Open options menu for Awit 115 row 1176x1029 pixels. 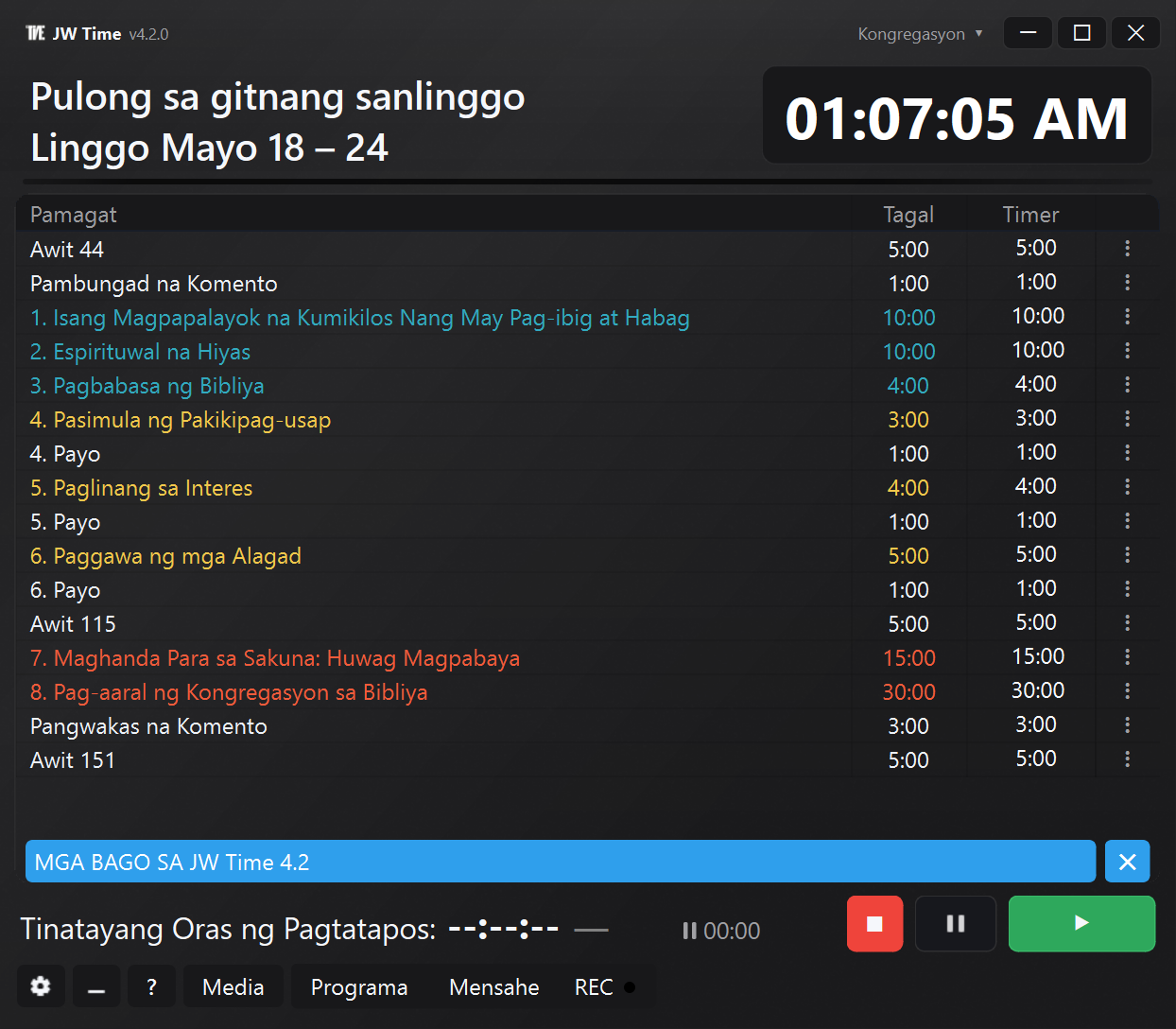pyautogui.click(x=1127, y=623)
